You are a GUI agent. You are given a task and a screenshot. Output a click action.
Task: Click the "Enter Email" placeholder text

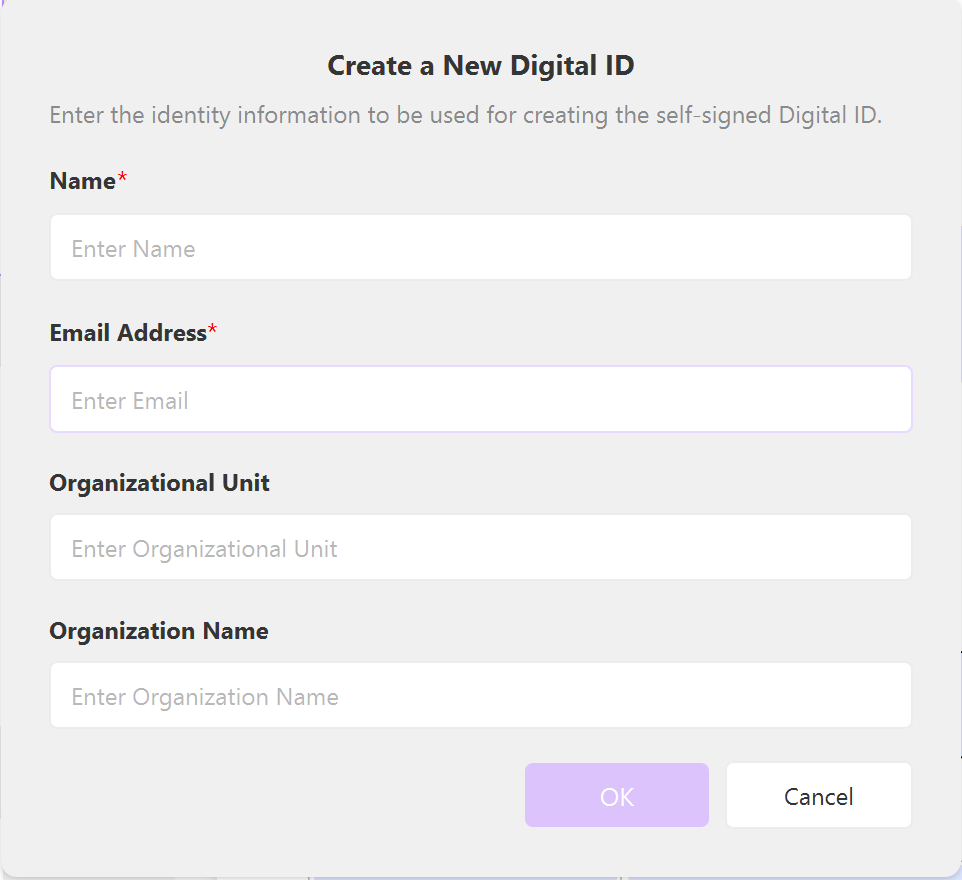tap(130, 401)
